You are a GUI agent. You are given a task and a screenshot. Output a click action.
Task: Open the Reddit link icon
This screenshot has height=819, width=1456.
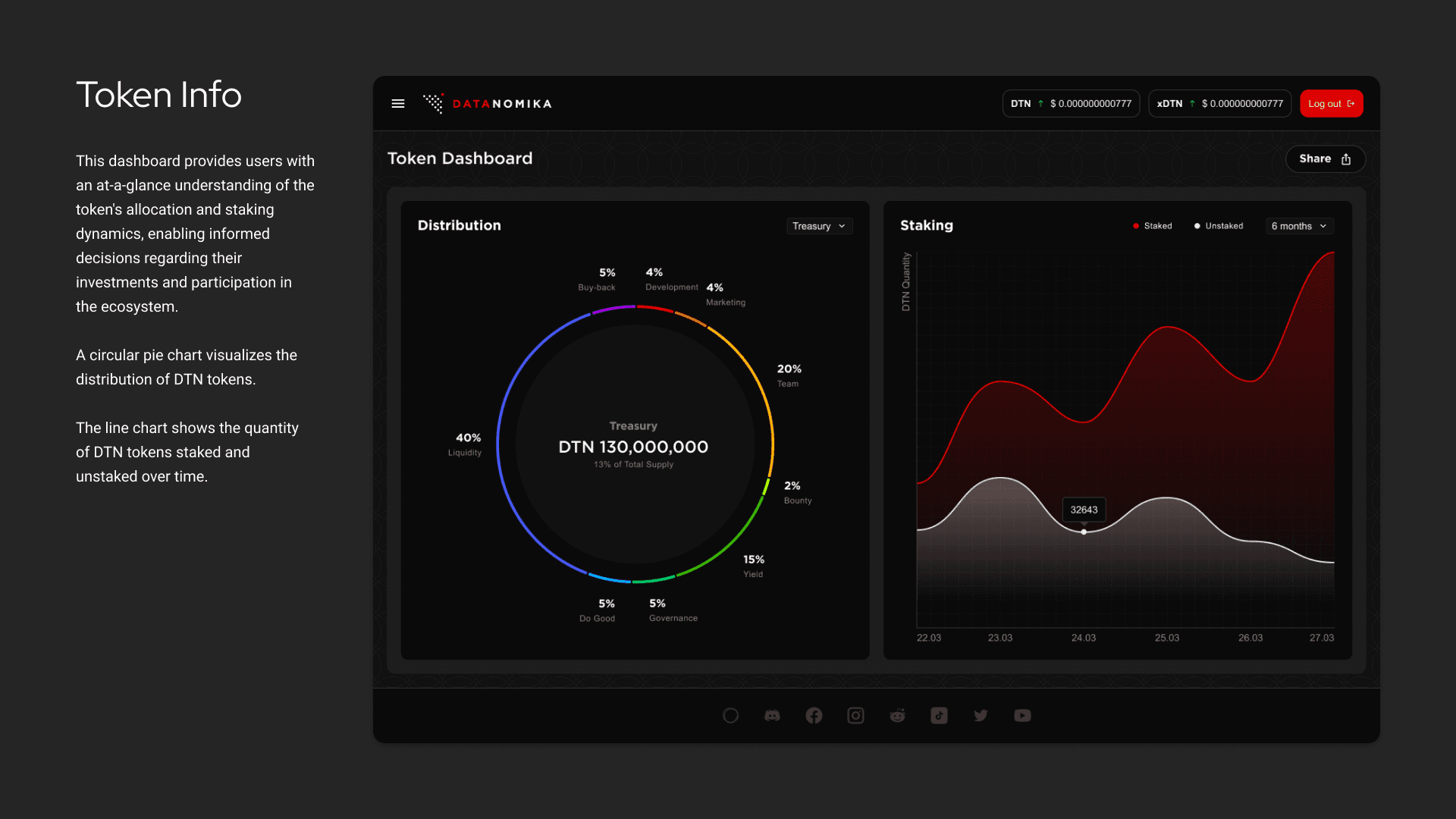pos(897,715)
